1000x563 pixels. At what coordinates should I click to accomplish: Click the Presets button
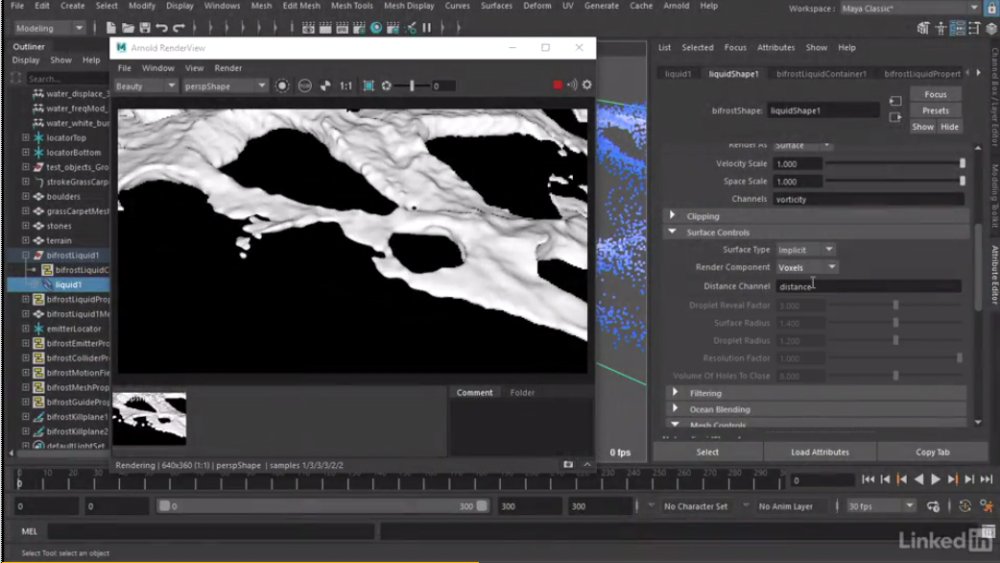point(935,110)
